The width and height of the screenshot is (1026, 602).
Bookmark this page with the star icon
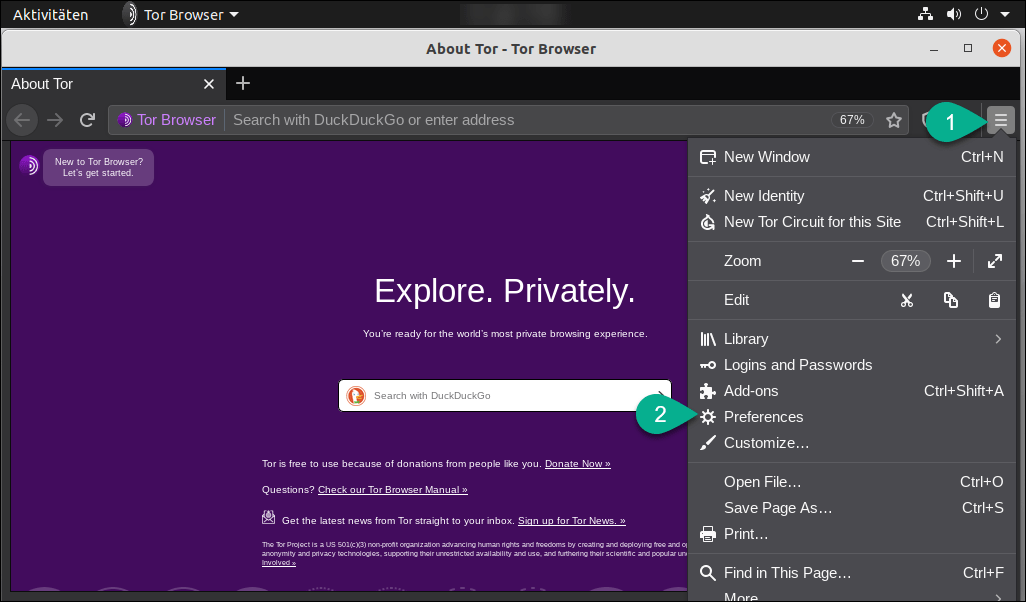pyautogui.click(x=894, y=120)
